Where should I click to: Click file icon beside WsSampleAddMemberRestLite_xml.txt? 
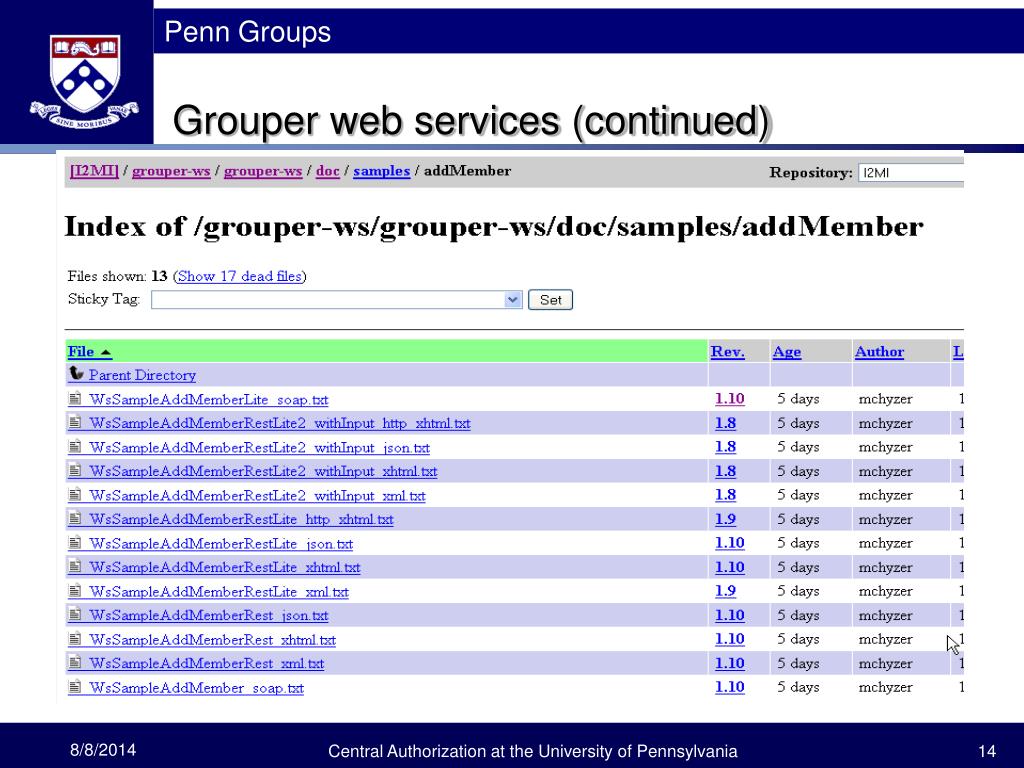click(x=75, y=590)
